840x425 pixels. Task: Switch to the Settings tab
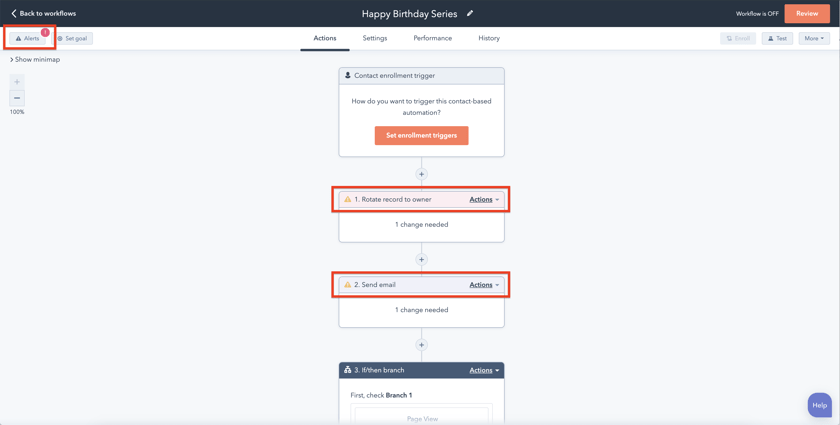375,38
